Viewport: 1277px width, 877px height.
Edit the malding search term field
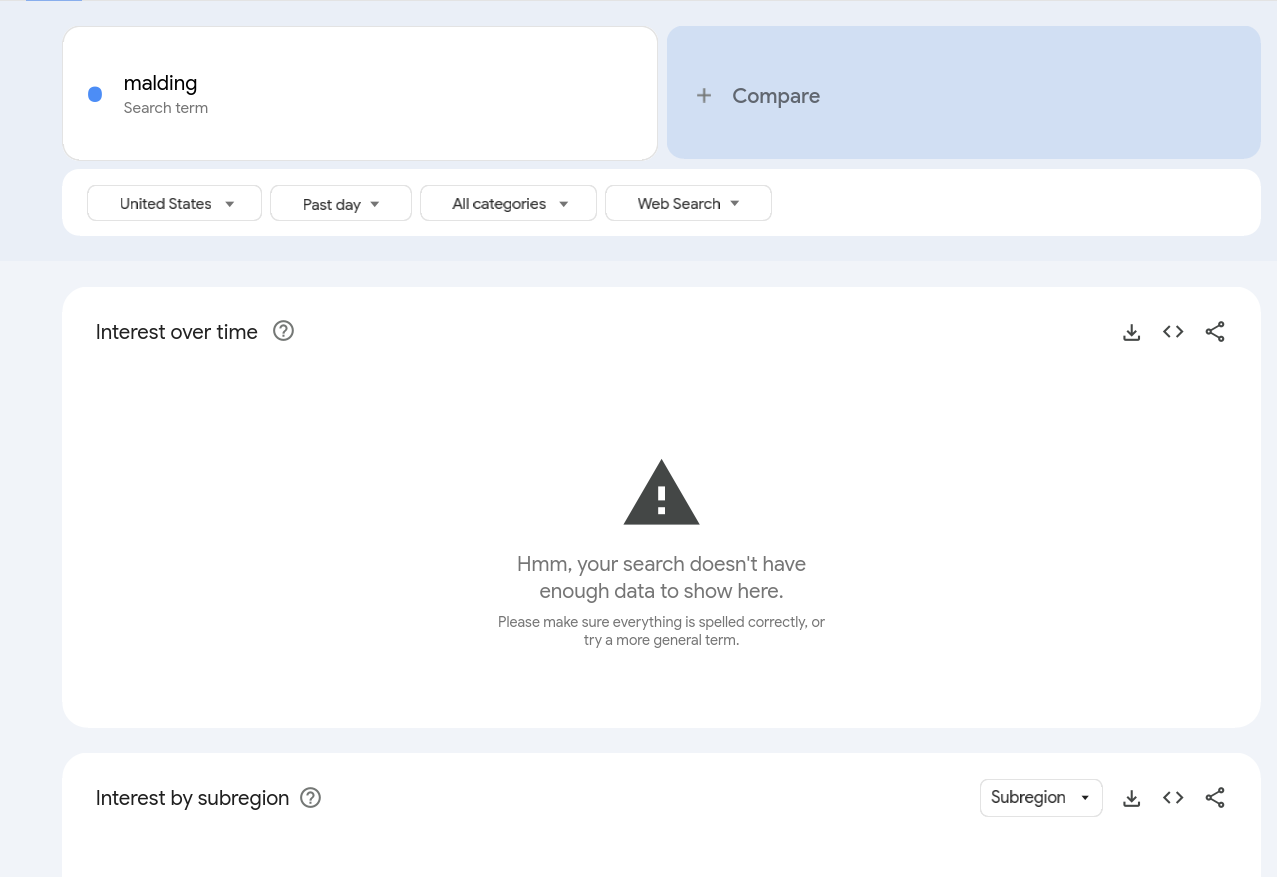click(x=360, y=93)
